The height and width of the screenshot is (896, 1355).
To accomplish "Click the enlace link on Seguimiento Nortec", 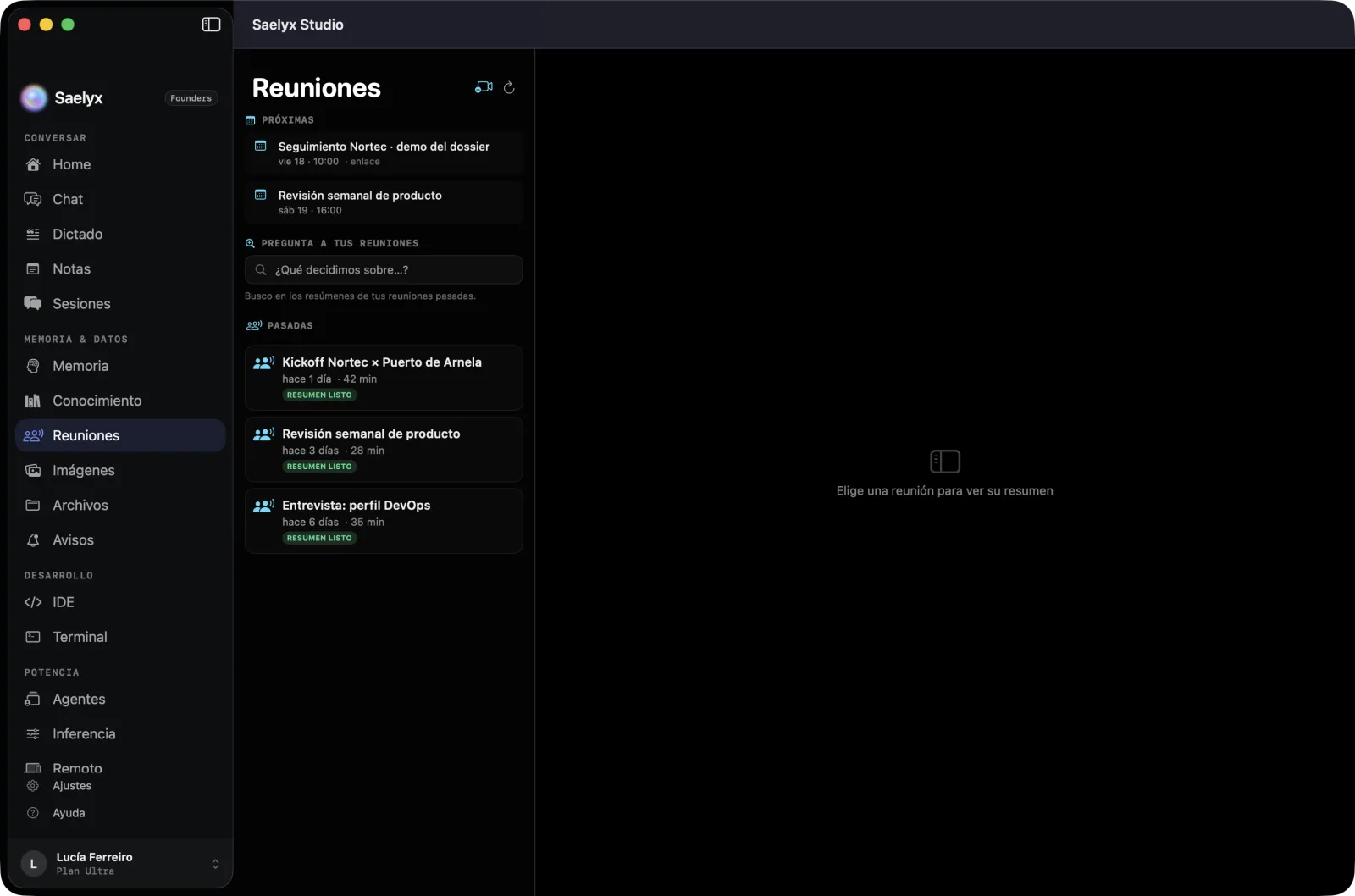I will [x=365, y=162].
